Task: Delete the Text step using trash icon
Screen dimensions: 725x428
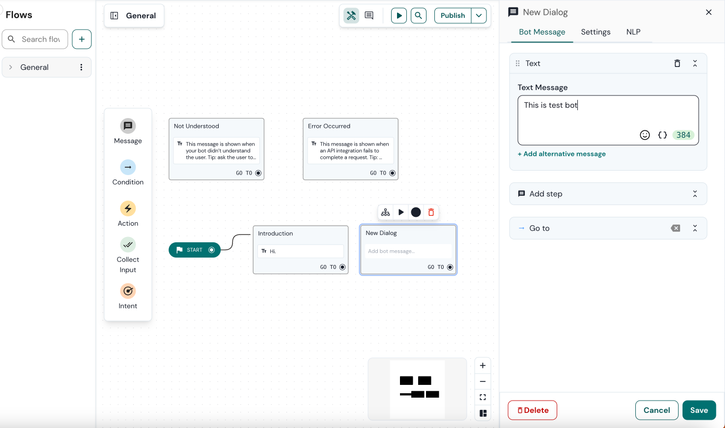Action: [x=677, y=63]
